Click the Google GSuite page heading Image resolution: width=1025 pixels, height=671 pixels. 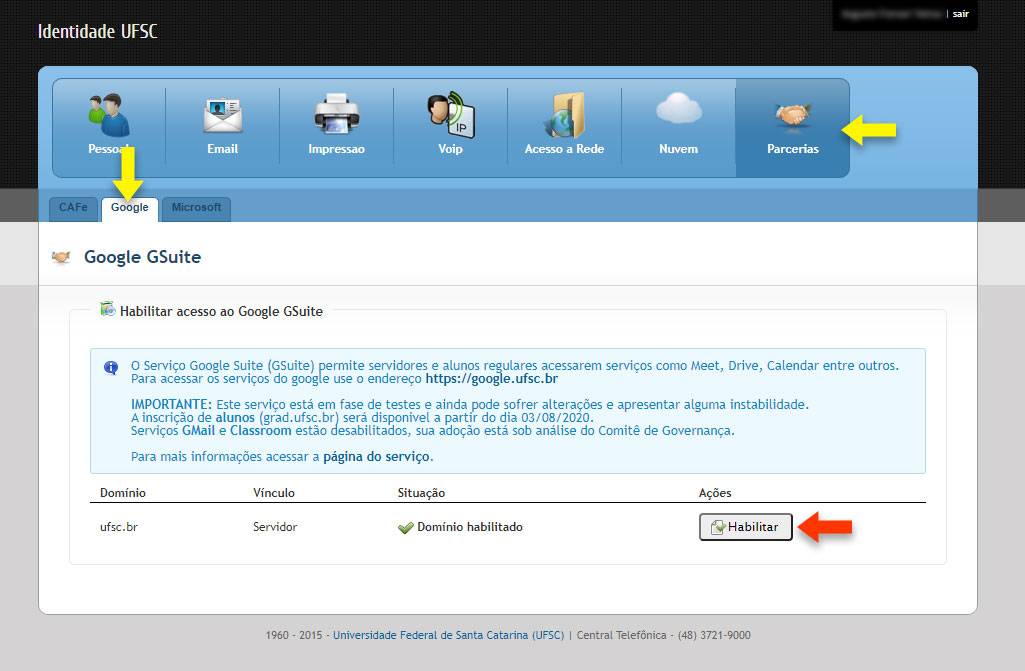click(143, 257)
